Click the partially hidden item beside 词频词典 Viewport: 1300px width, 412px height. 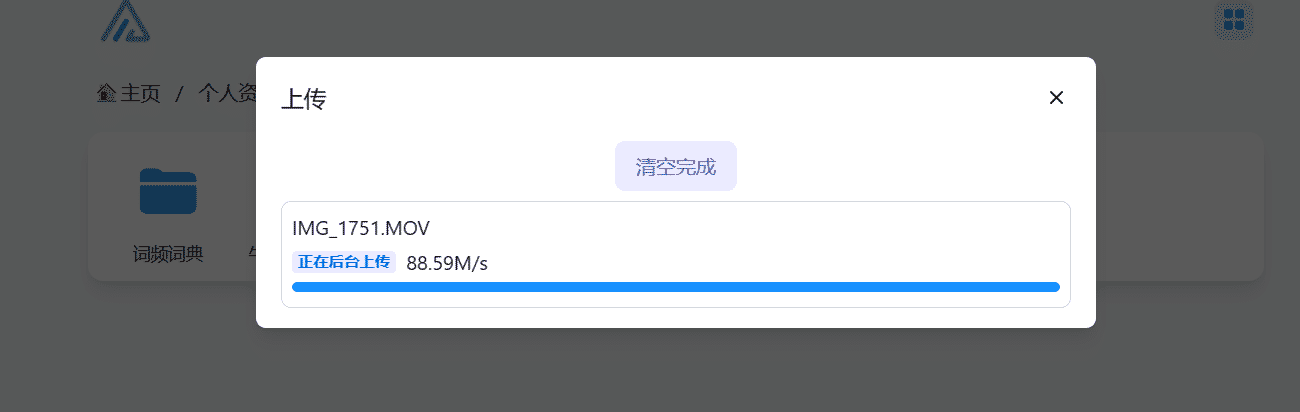(252, 254)
